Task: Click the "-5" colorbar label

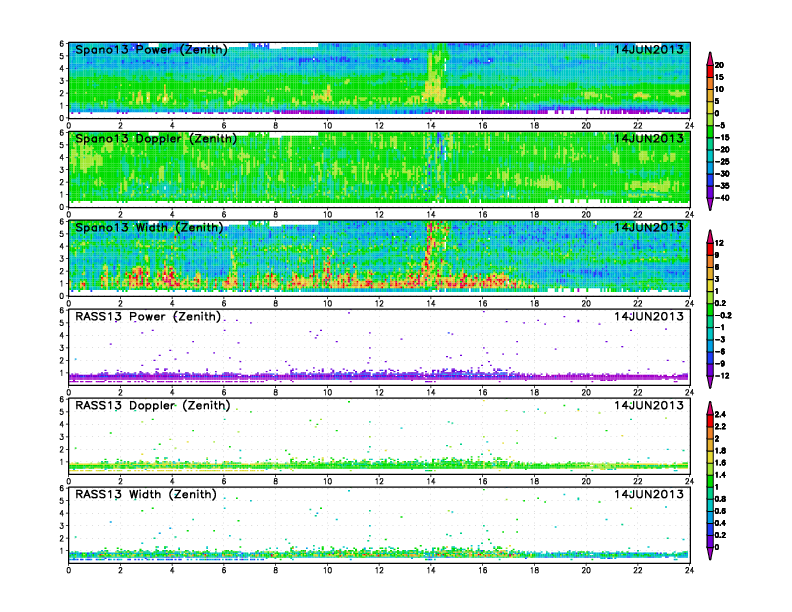Action: coord(720,126)
